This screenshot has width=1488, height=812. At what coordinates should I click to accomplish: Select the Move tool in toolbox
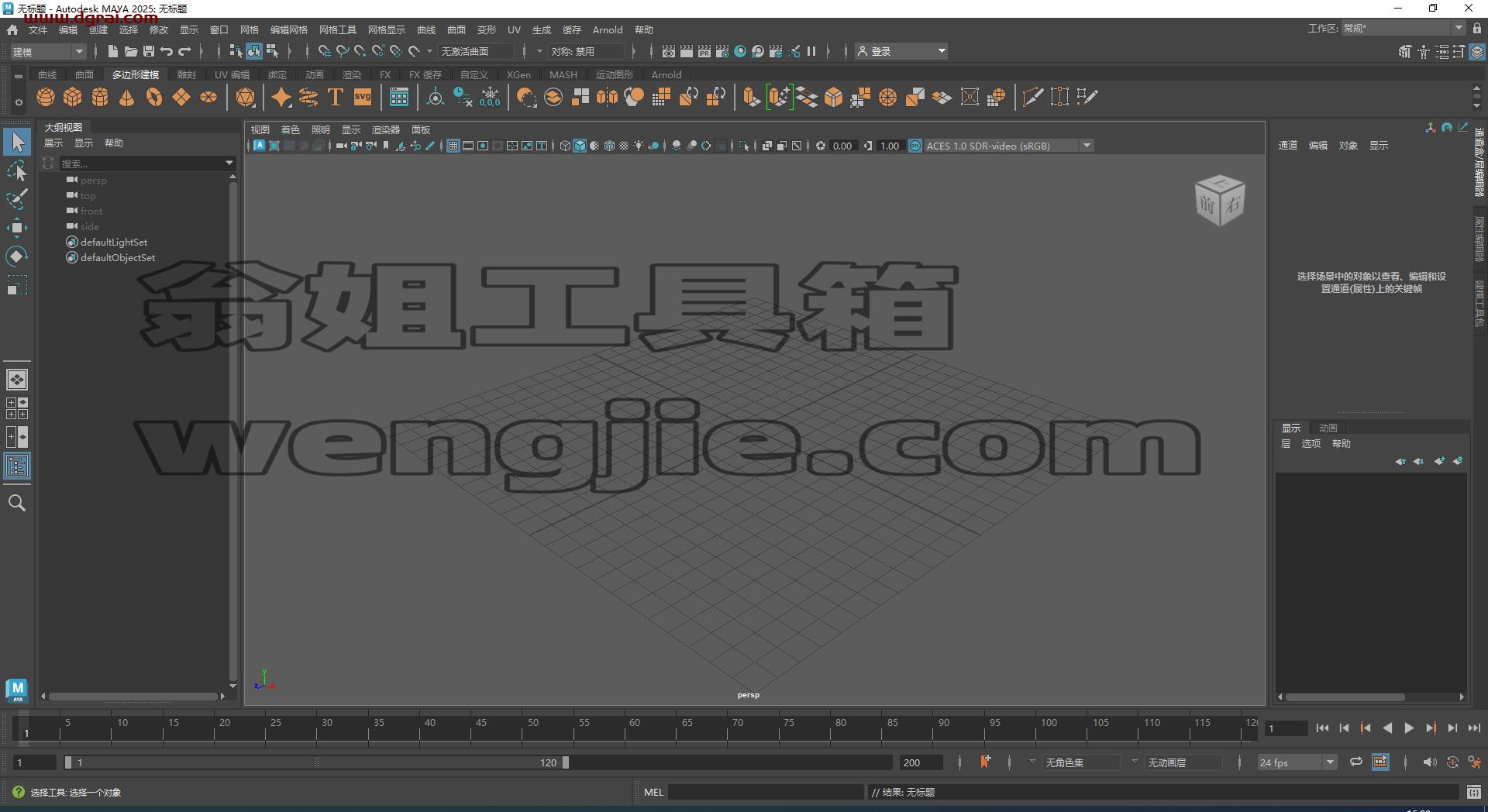click(16, 228)
